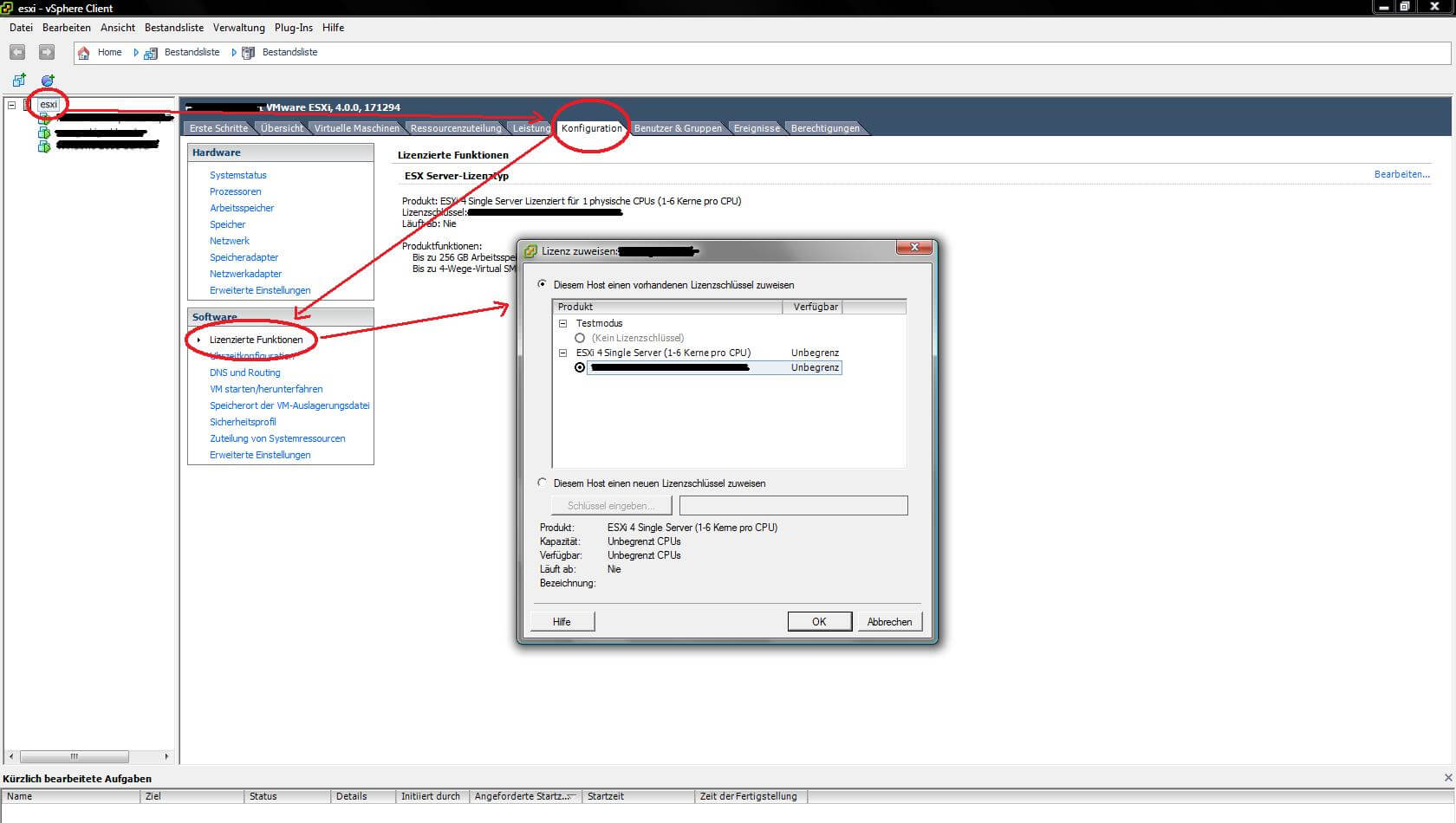The image size is (1456, 823).
Task: Select assign new license key option
Action: pos(543,483)
